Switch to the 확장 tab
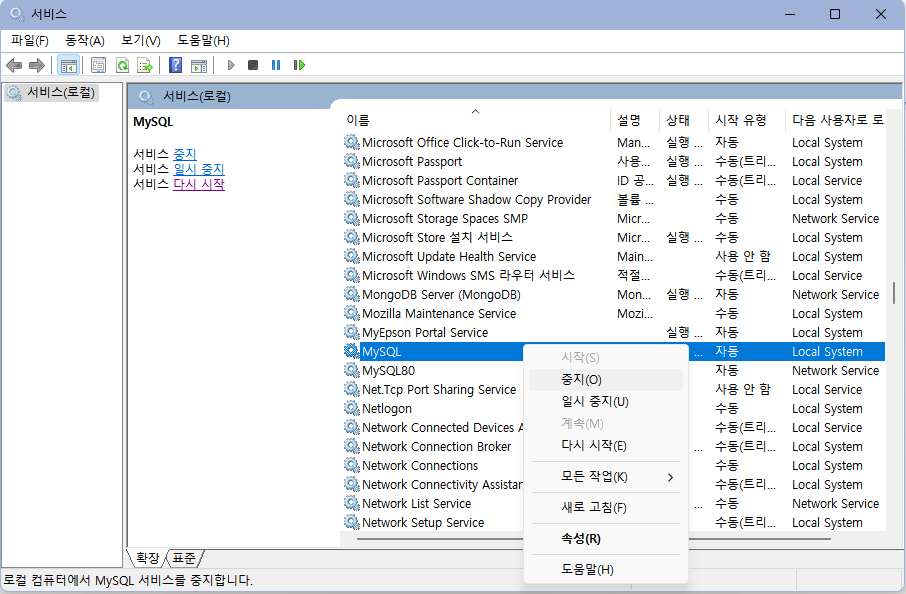 148,558
